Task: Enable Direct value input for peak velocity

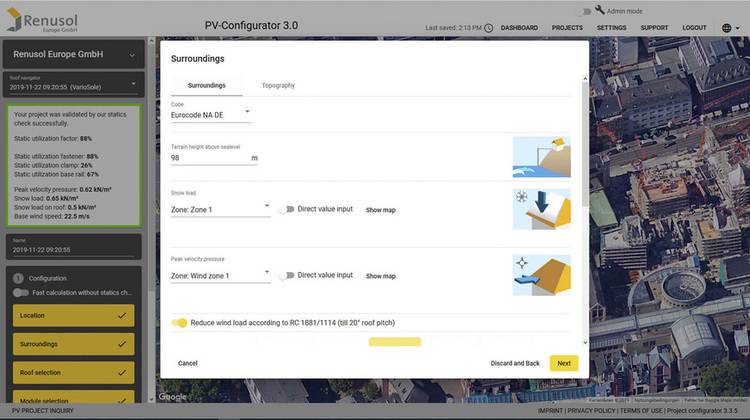Action: click(286, 275)
